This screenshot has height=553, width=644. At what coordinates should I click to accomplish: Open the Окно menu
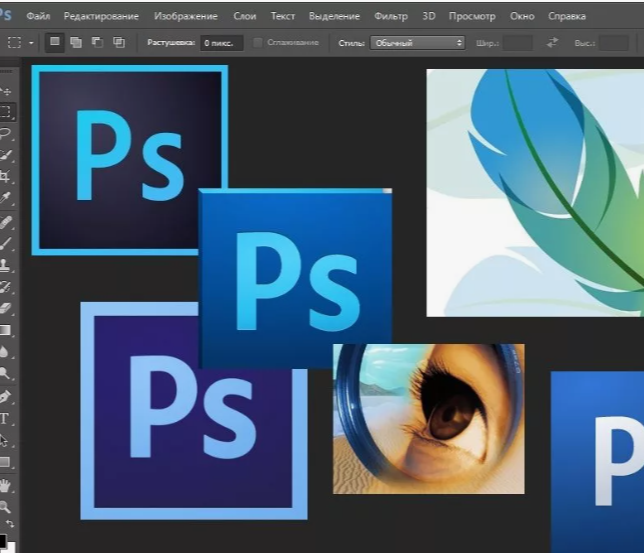(522, 16)
